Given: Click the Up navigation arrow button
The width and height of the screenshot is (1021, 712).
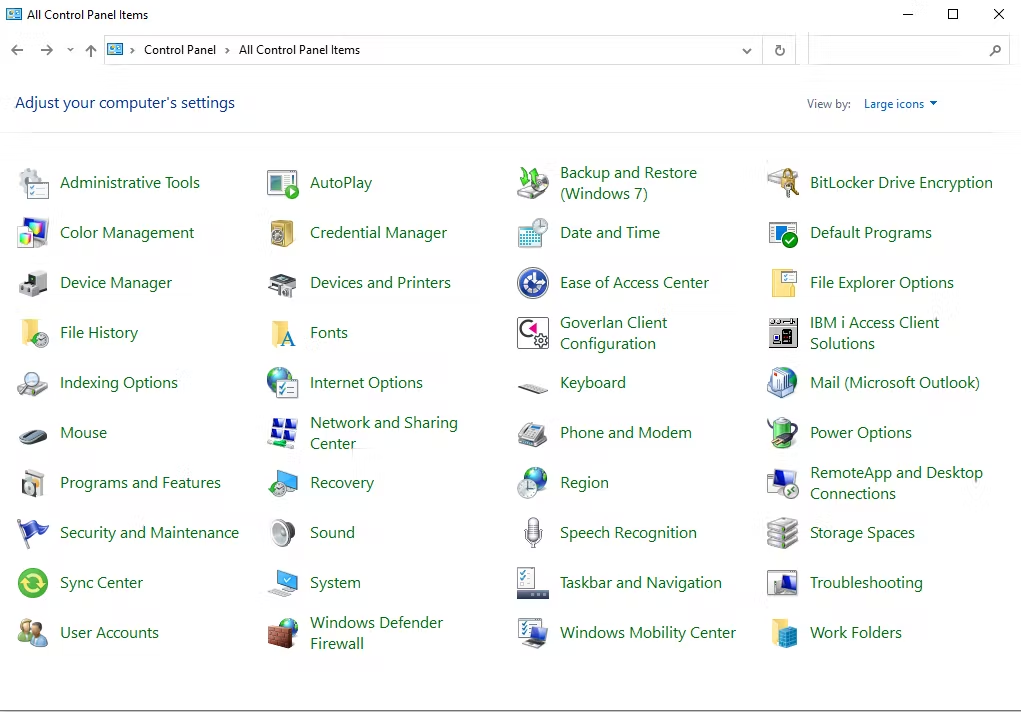Looking at the screenshot, I should pos(91,50).
